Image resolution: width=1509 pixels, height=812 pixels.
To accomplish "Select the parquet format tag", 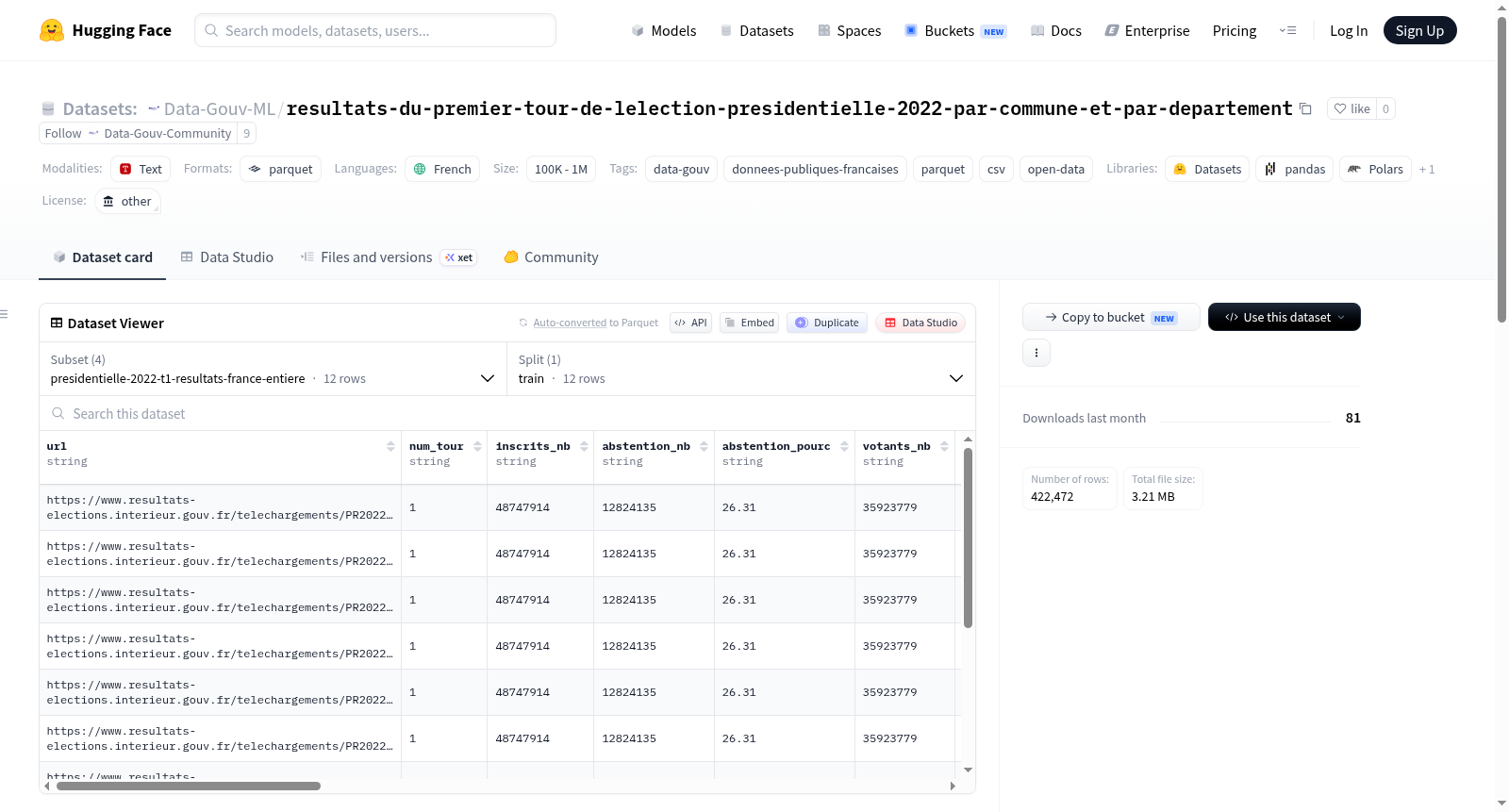I will 280,169.
